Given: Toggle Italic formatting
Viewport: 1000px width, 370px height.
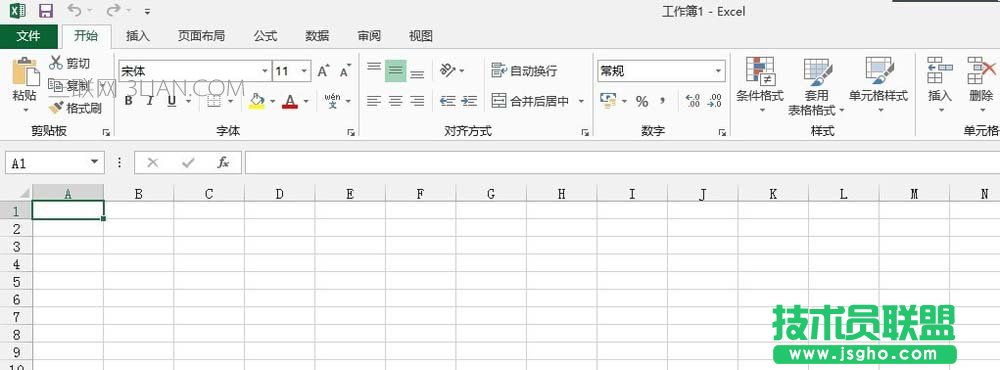Looking at the screenshot, I should pos(150,101).
